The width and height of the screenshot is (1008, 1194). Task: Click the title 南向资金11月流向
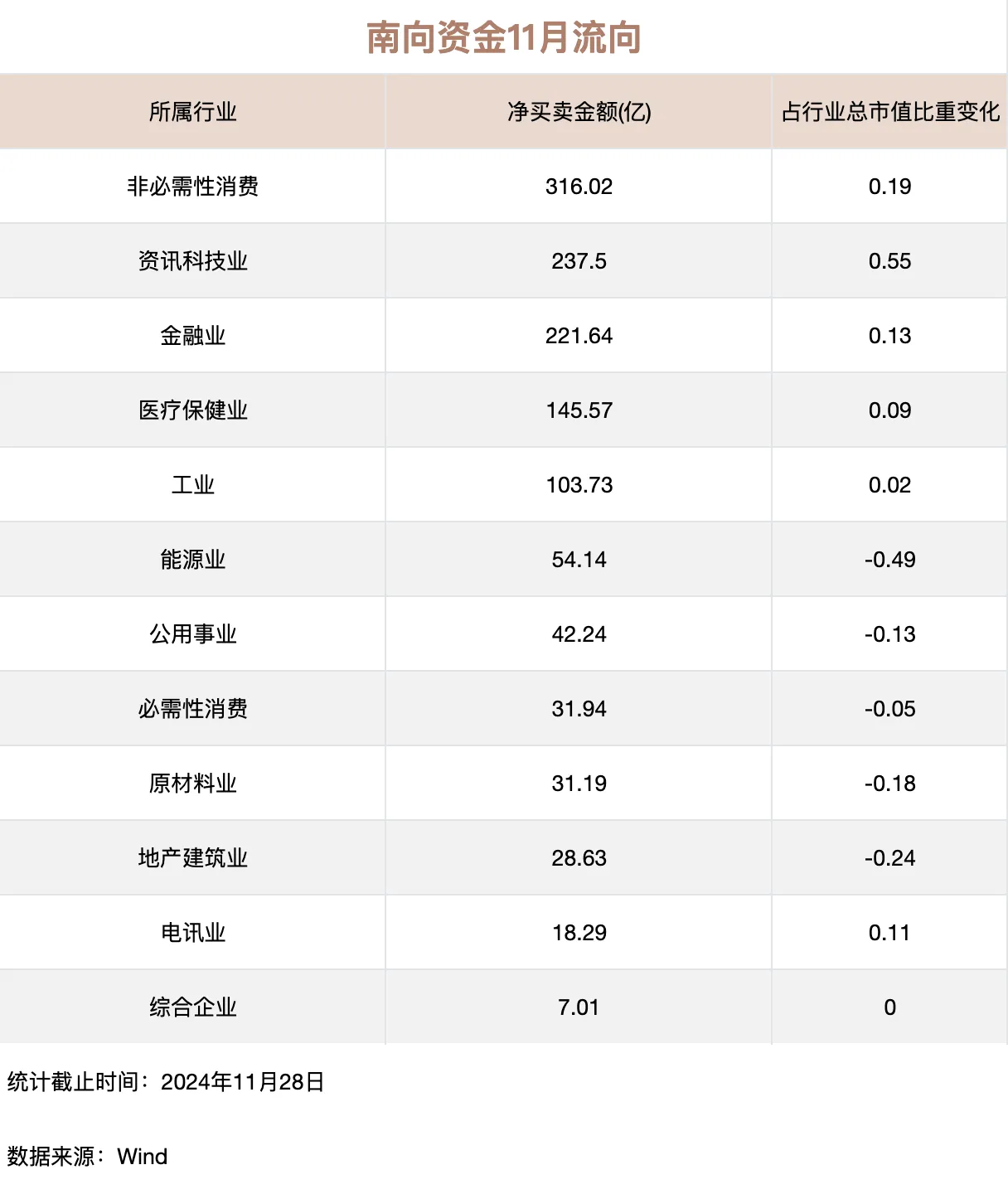coord(504,38)
